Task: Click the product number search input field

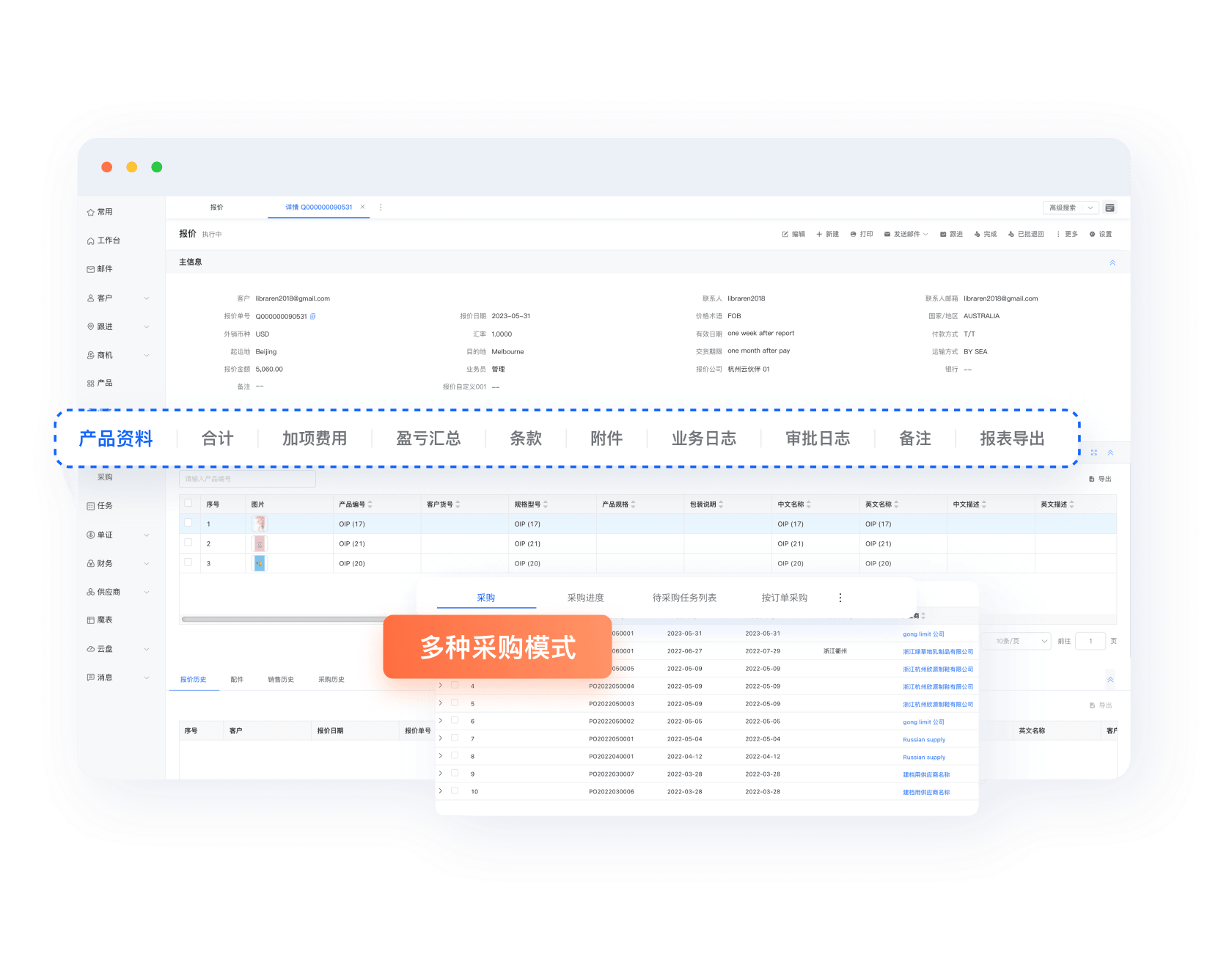Action: pyautogui.click(x=247, y=479)
